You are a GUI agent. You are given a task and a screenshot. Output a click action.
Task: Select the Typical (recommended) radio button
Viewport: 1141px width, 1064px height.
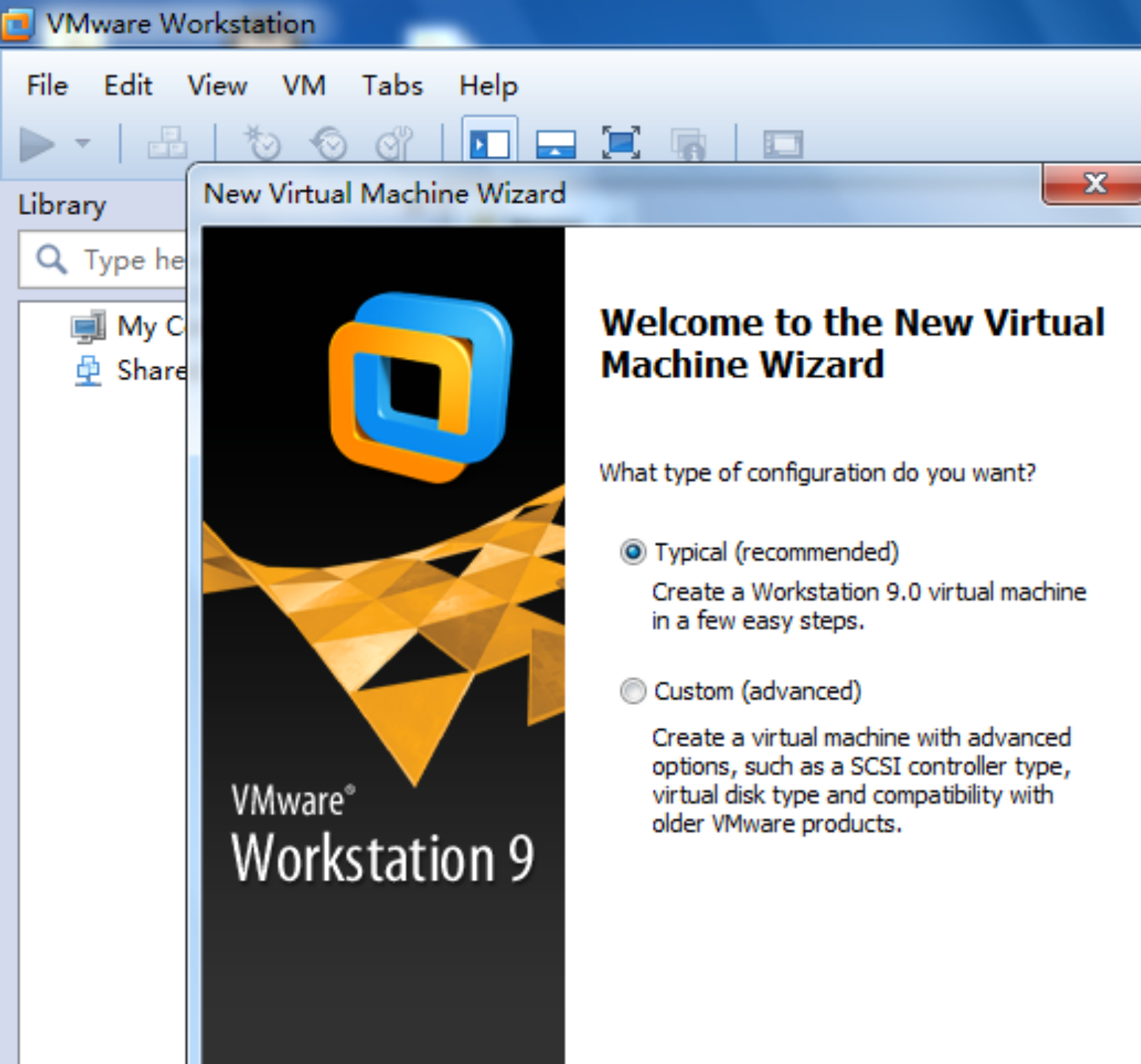point(633,552)
